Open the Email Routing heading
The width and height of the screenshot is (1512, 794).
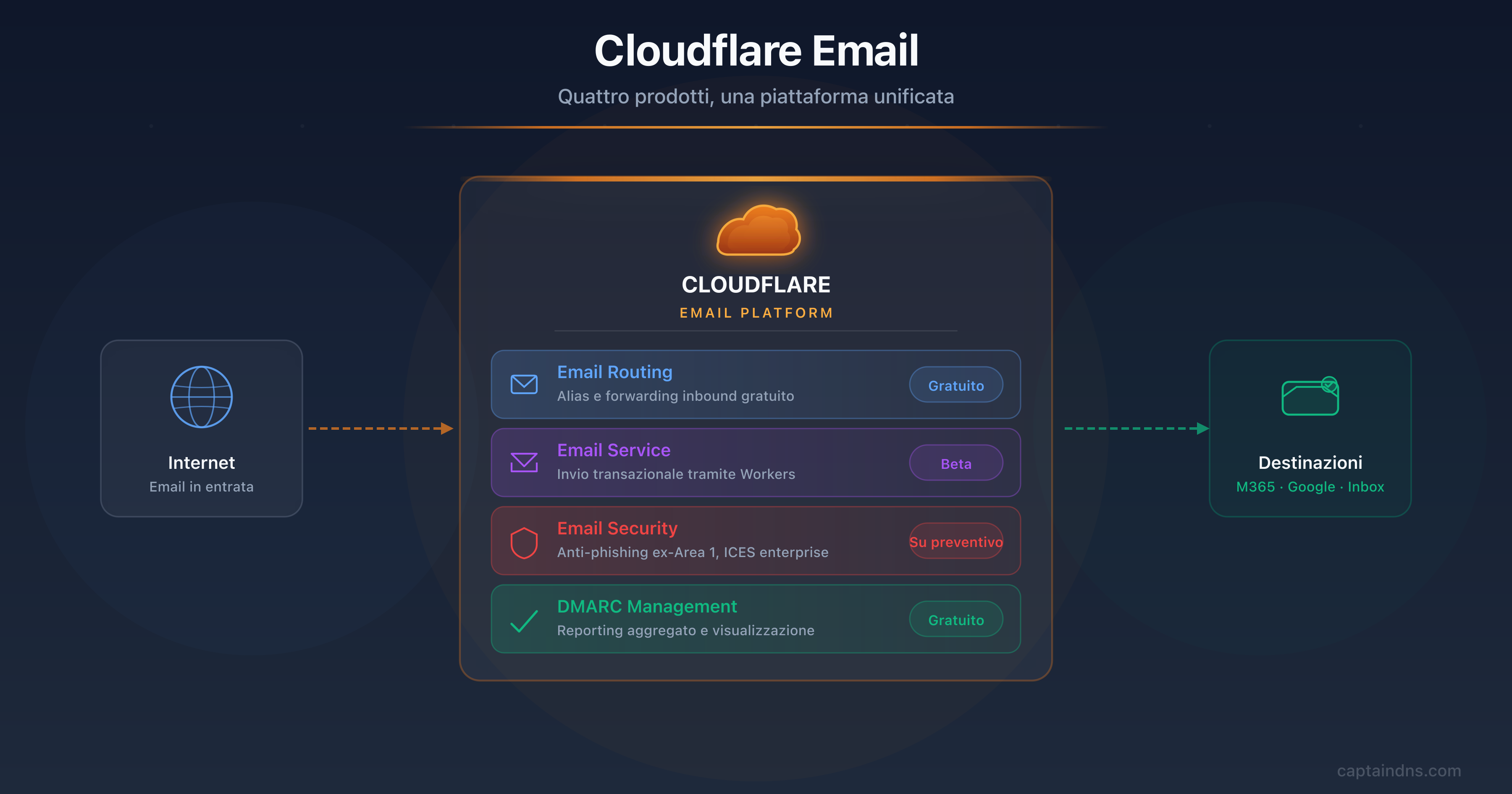(614, 372)
